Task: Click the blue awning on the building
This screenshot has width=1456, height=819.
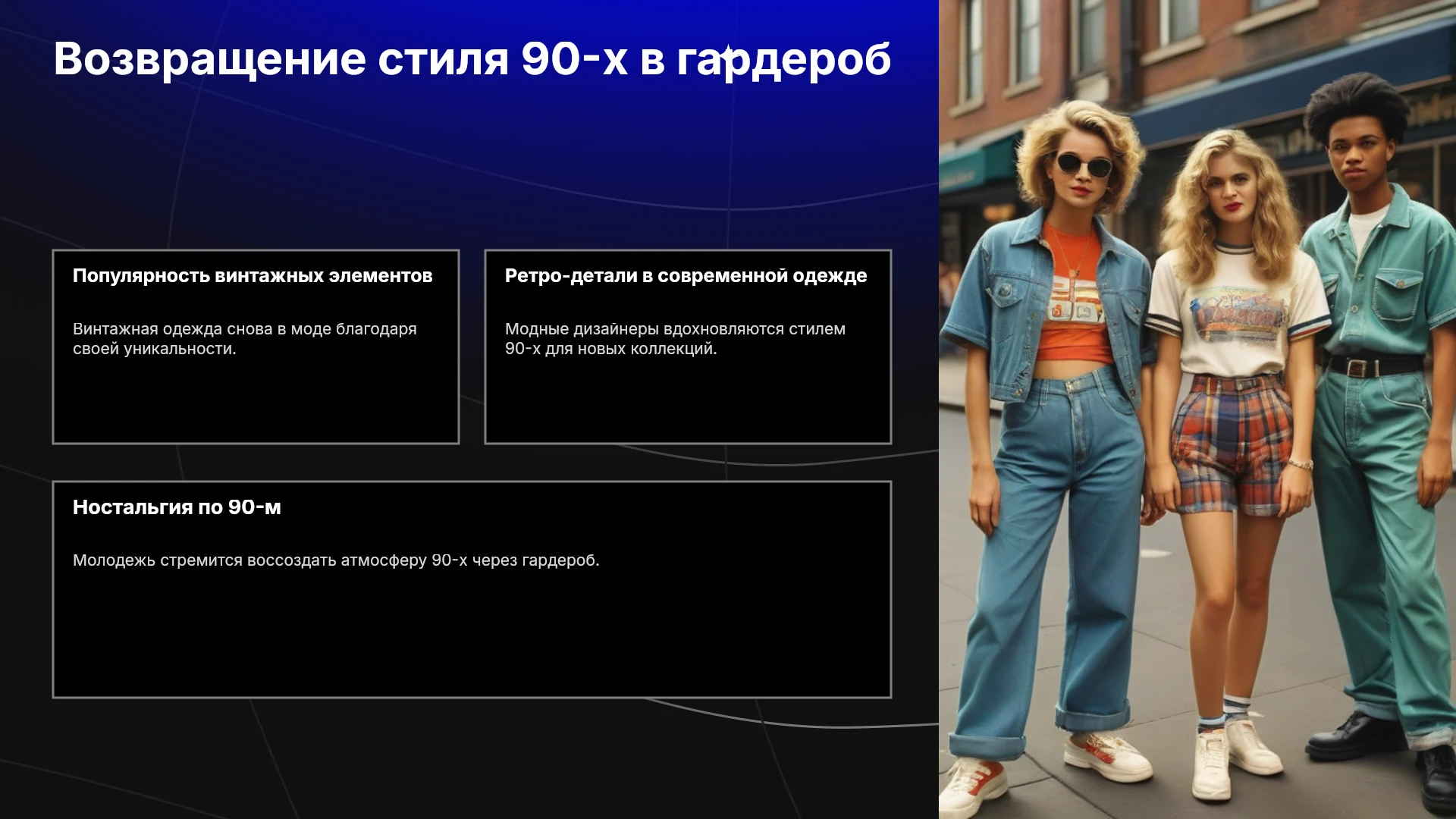Action: (1289, 91)
